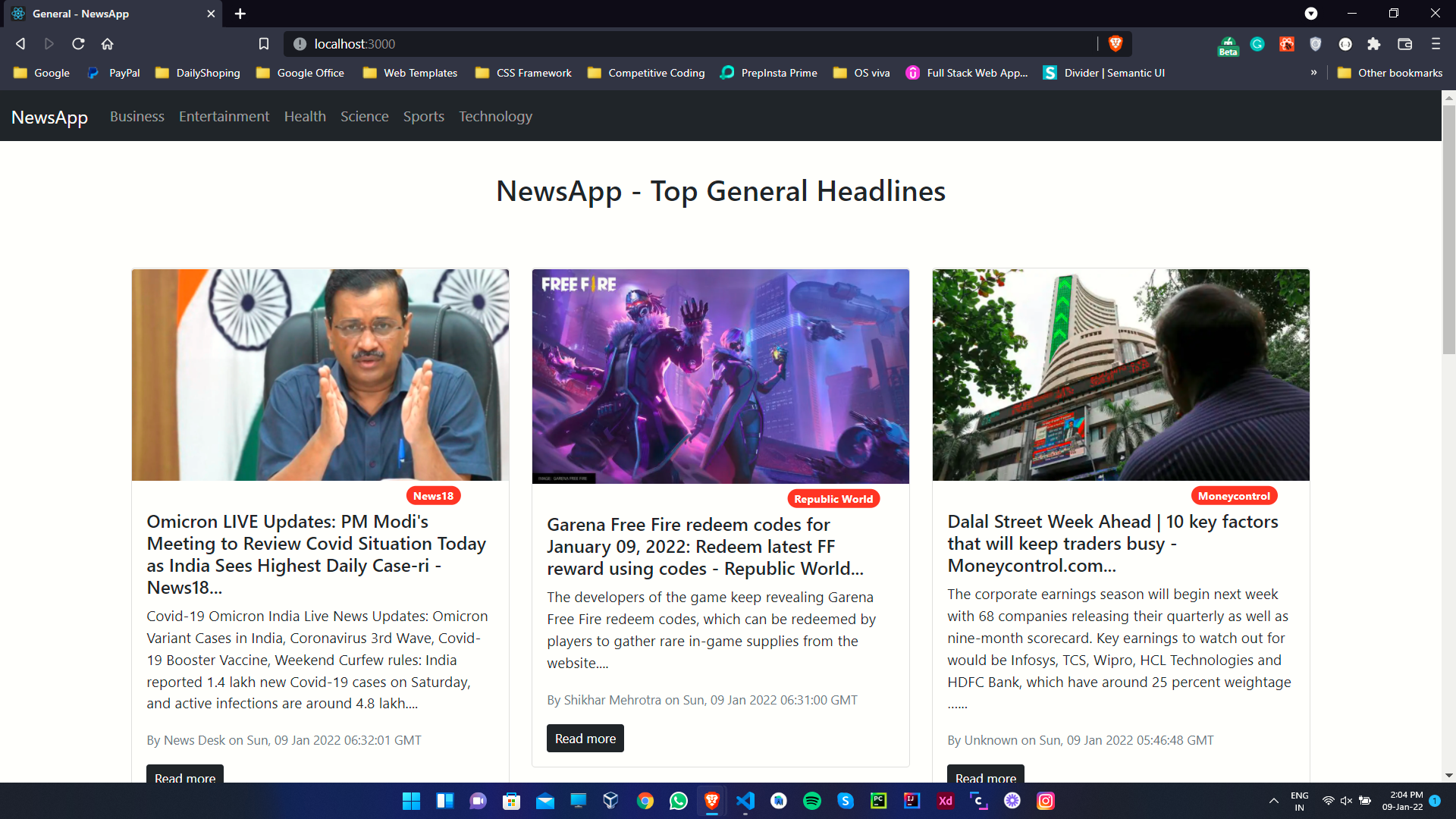Image resolution: width=1456 pixels, height=819 pixels.
Task: Click the browser extensions puzzle icon
Action: coord(1375,44)
